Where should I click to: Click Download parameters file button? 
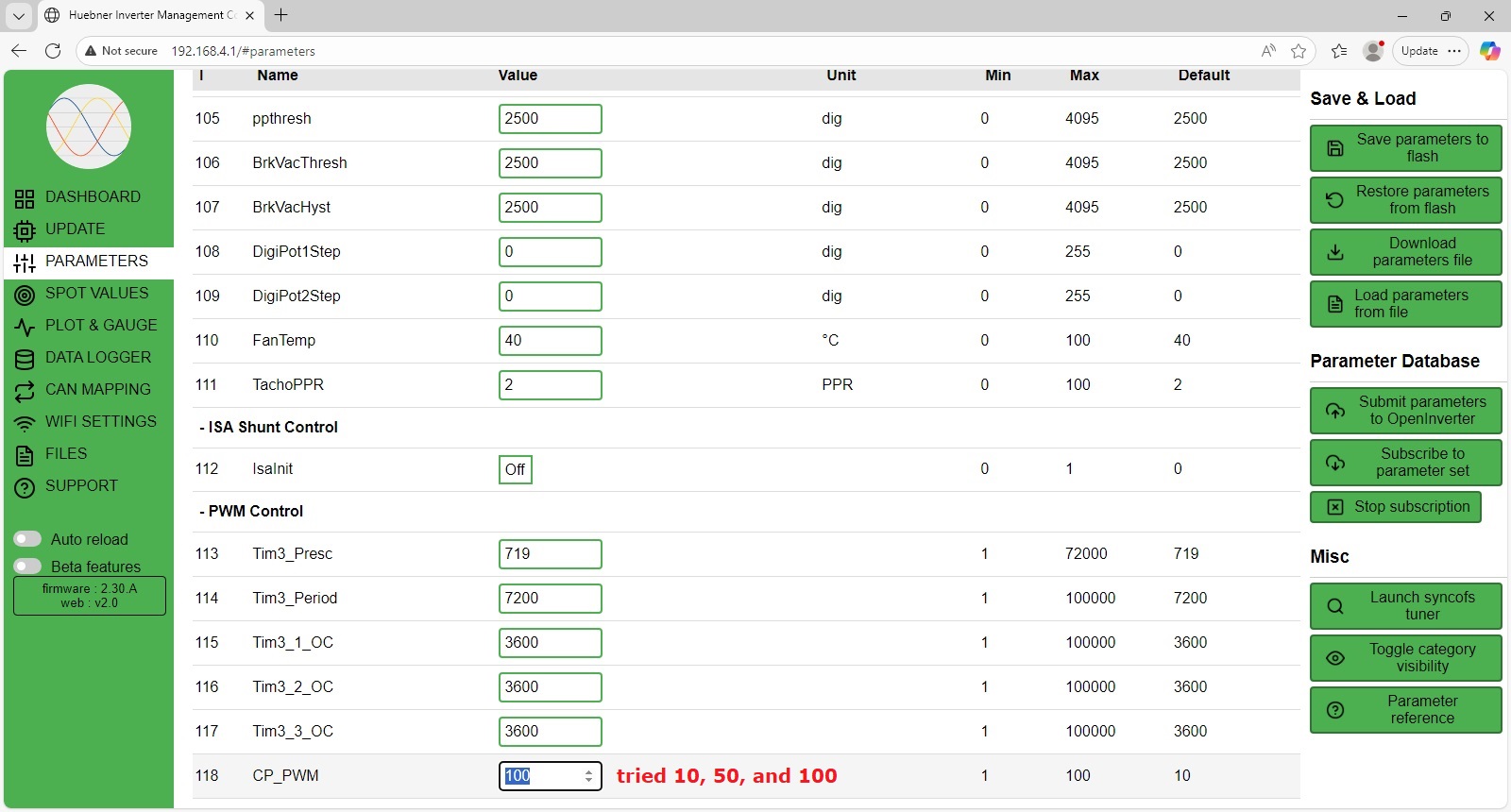1405,252
